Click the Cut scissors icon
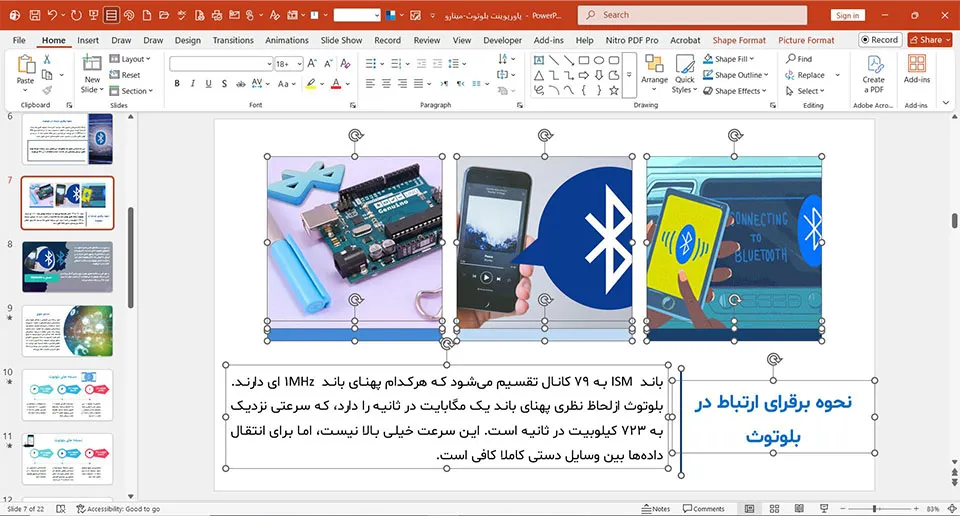The image size is (960, 516). [x=47, y=59]
